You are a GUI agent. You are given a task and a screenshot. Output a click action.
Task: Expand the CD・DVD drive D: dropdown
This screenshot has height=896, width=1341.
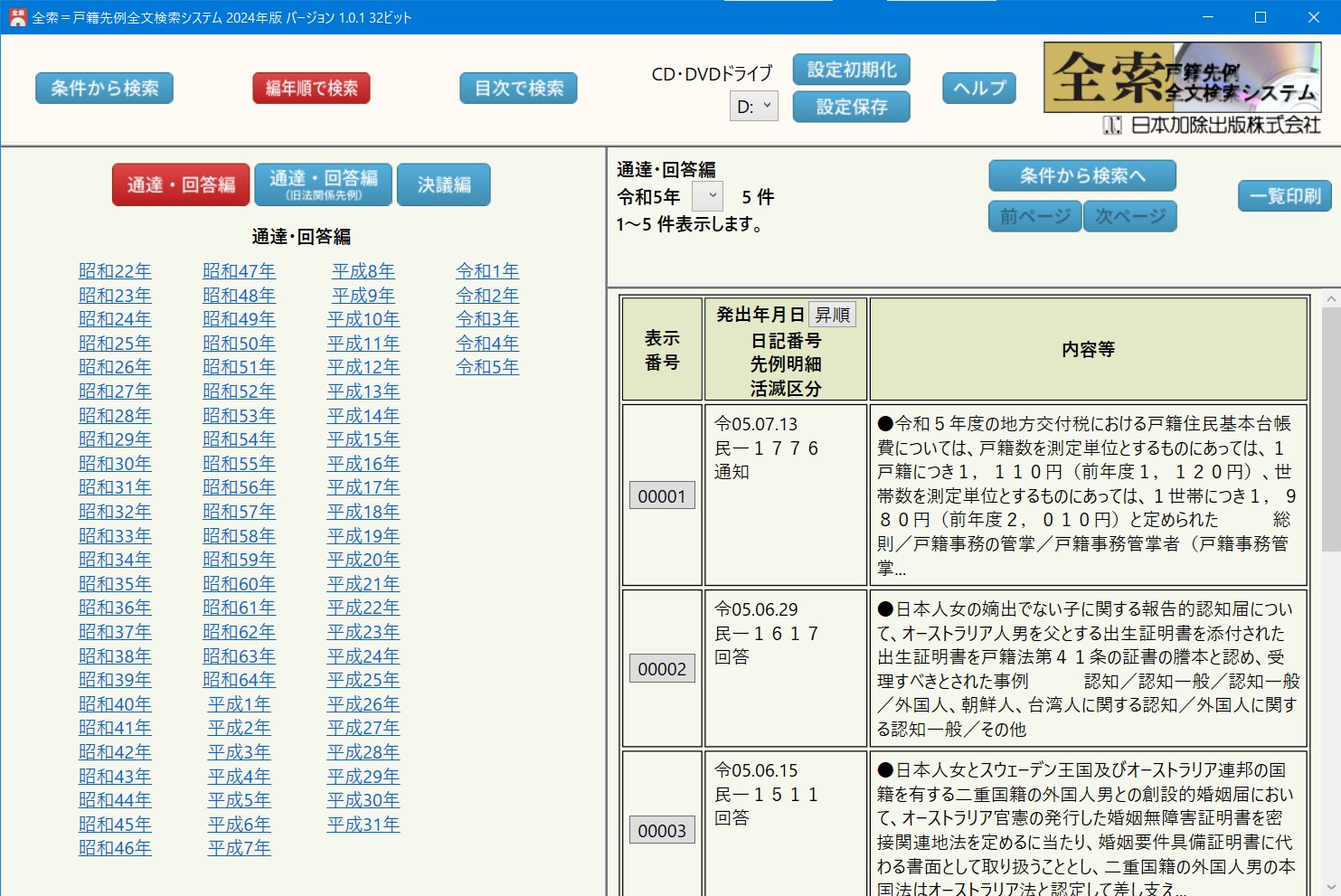[x=753, y=107]
